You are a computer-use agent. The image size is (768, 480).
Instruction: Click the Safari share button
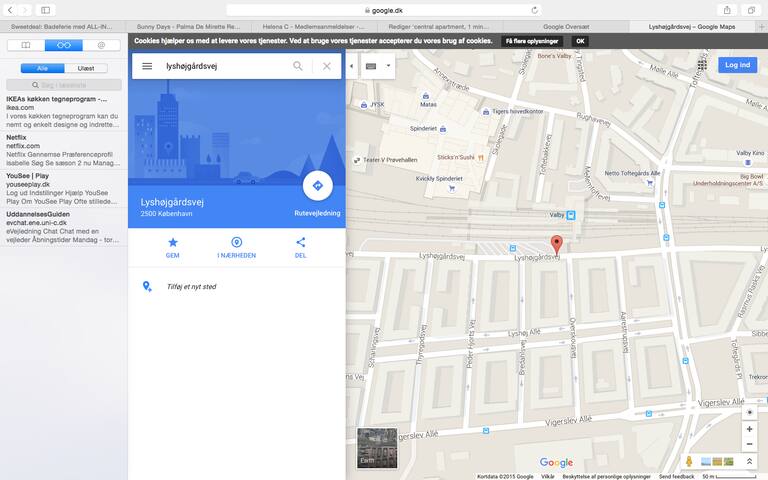click(727, 10)
